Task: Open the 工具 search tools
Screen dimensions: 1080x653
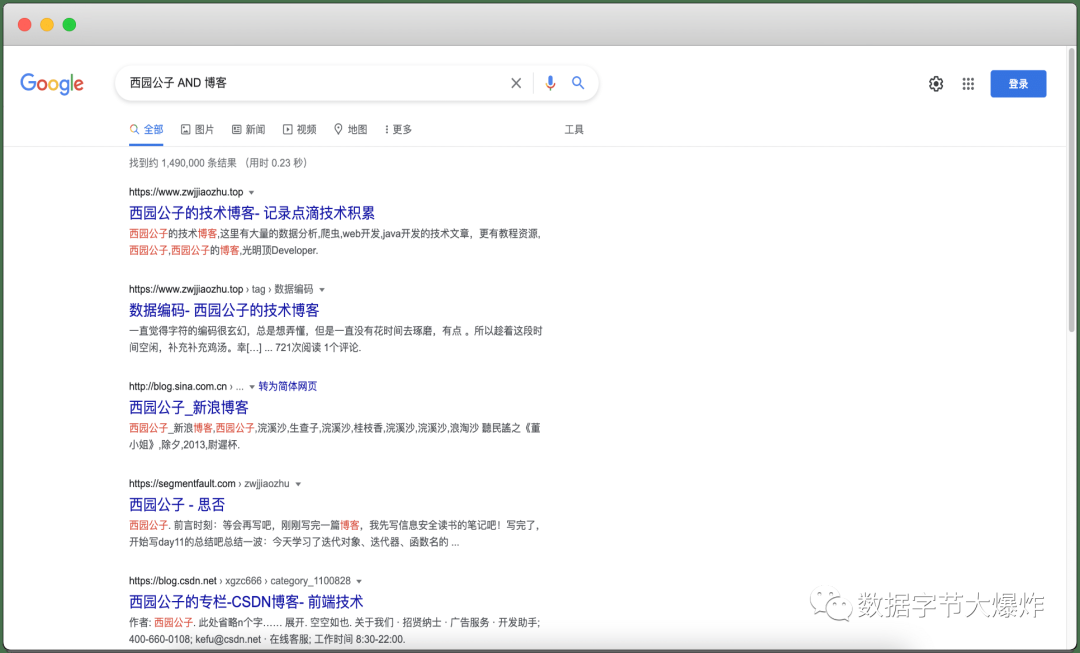Action: 574,129
